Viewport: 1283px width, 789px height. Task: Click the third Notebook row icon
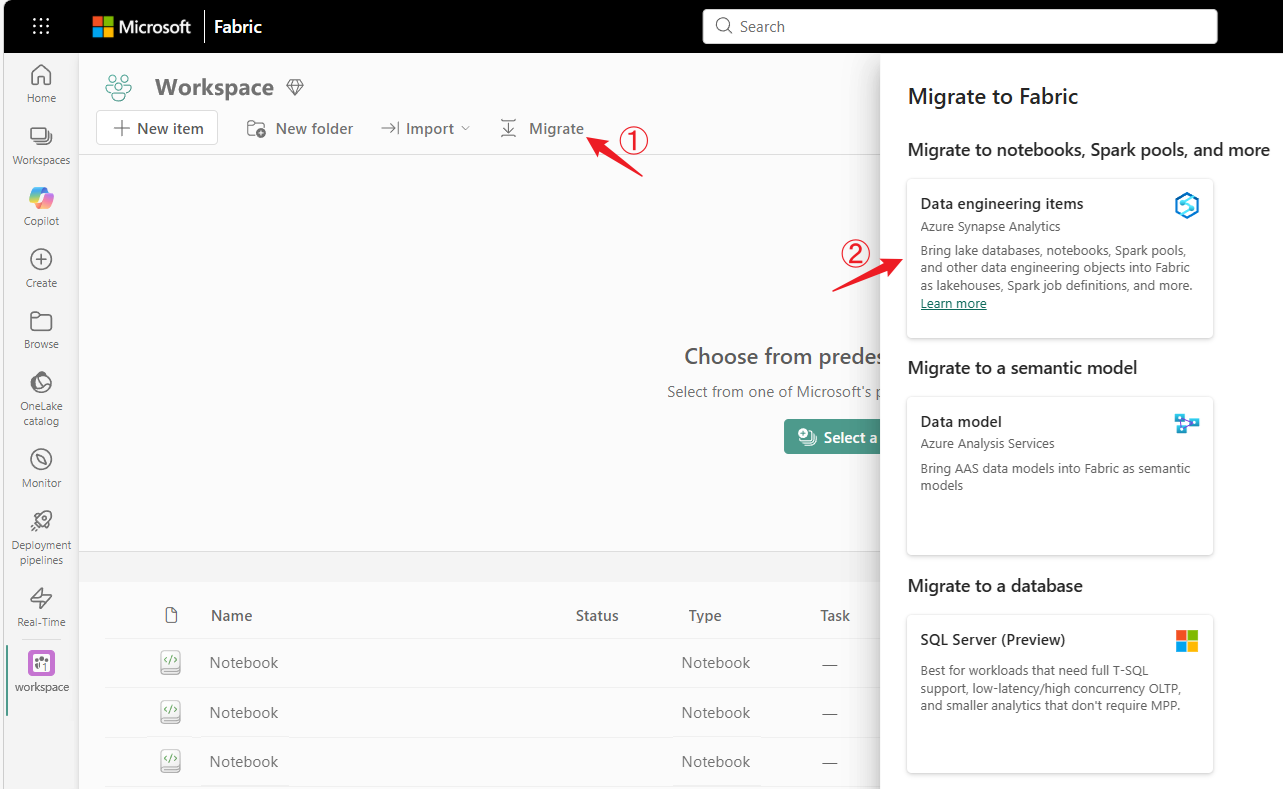(x=171, y=762)
